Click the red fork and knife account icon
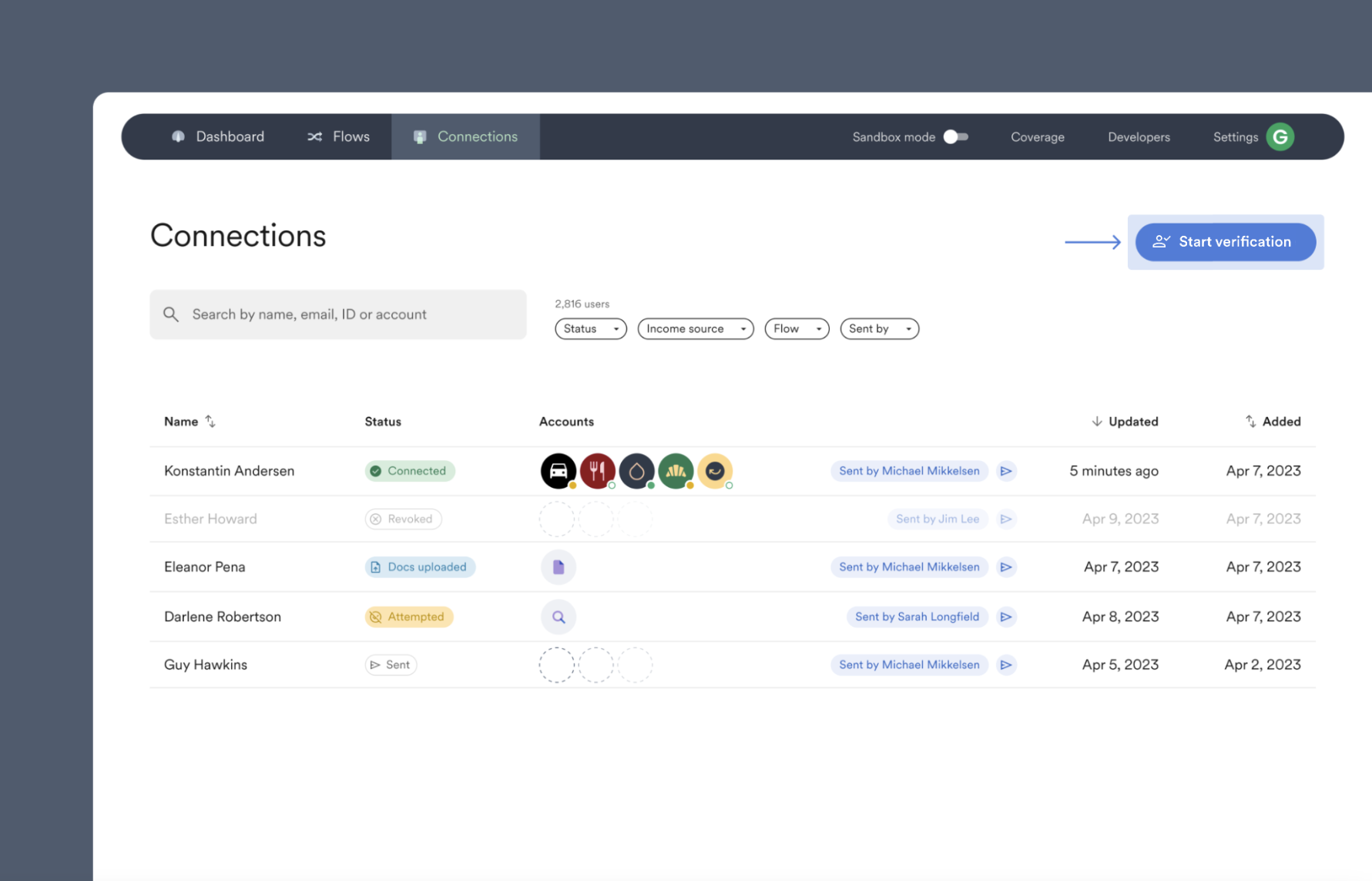Viewport: 1372px width, 881px height. pyautogui.click(x=597, y=471)
